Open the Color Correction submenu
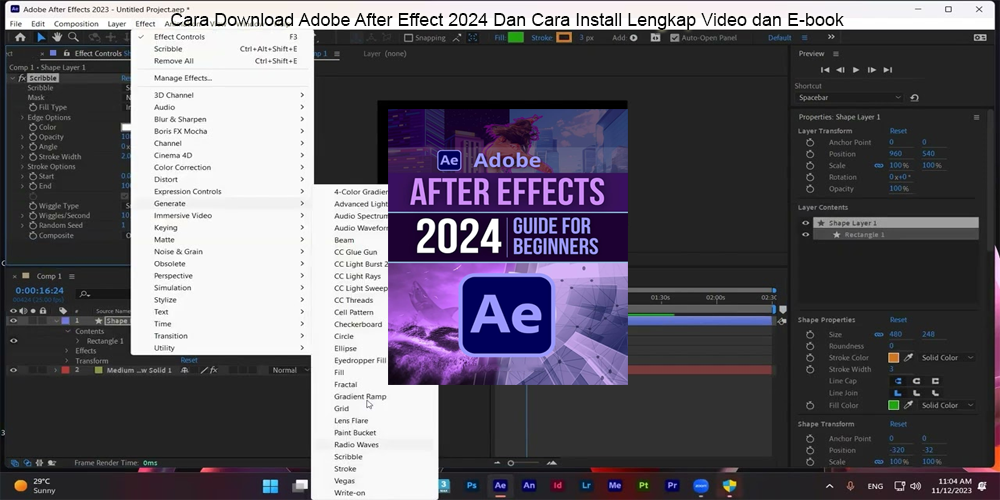Screen dimensions: 1000x500 click(x=222, y=167)
